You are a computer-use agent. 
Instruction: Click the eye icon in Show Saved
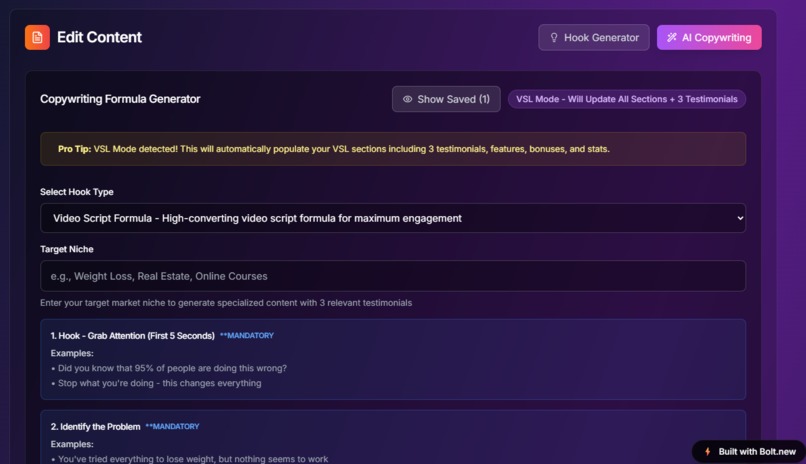[407, 99]
